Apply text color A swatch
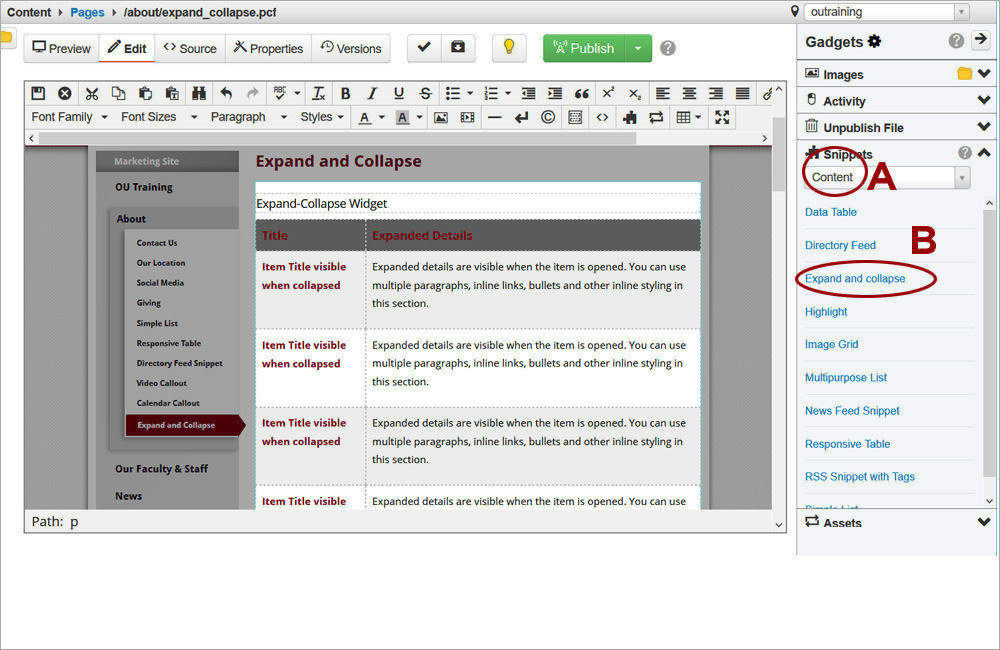The width and height of the screenshot is (1000, 650). [364, 117]
